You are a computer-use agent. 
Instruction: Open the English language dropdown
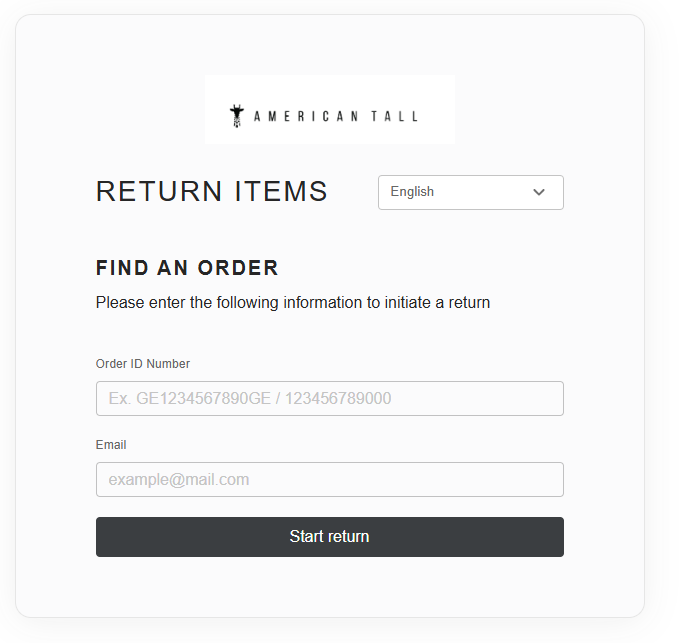(471, 193)
